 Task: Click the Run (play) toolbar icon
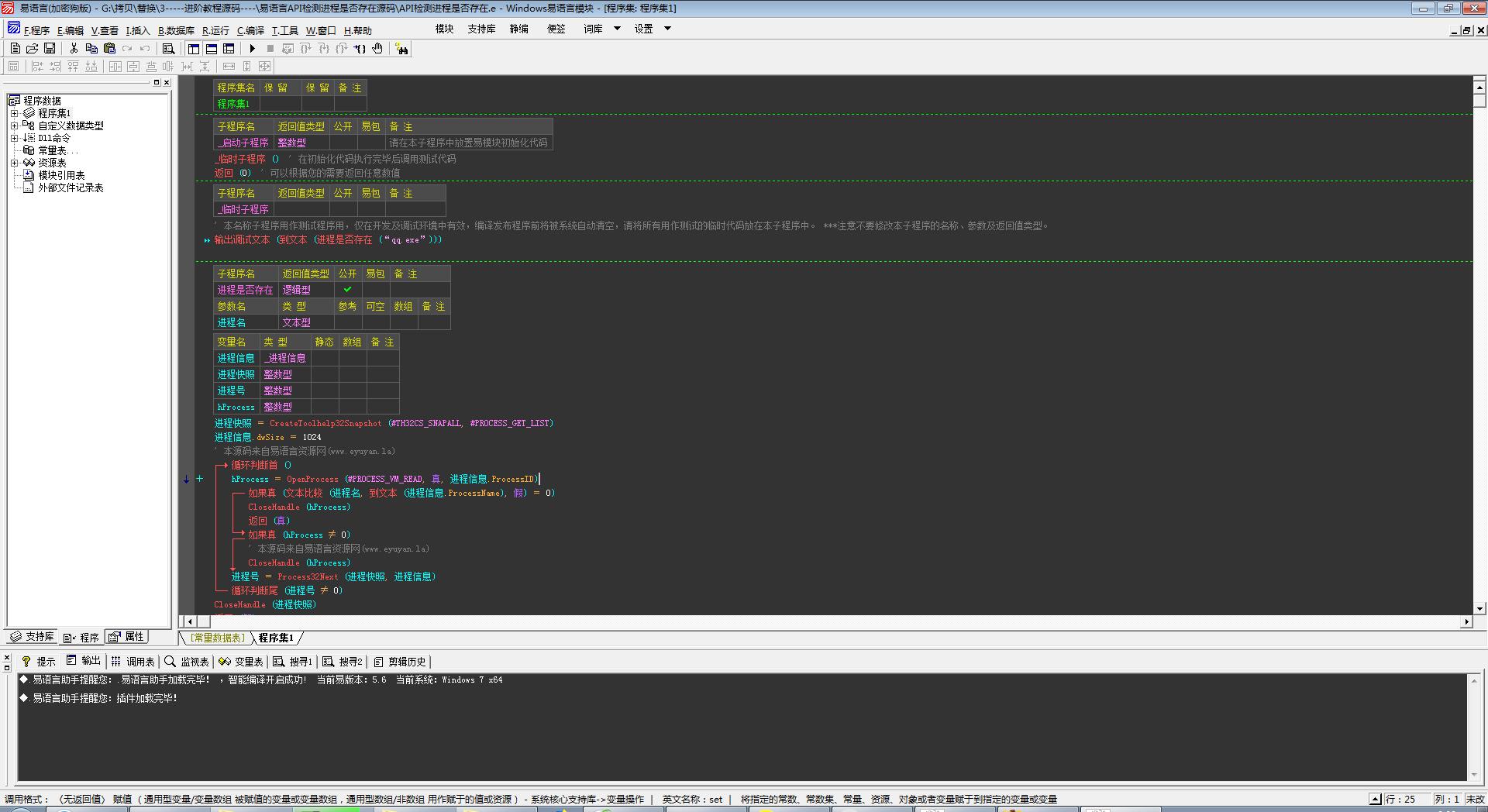click(252, 49)
